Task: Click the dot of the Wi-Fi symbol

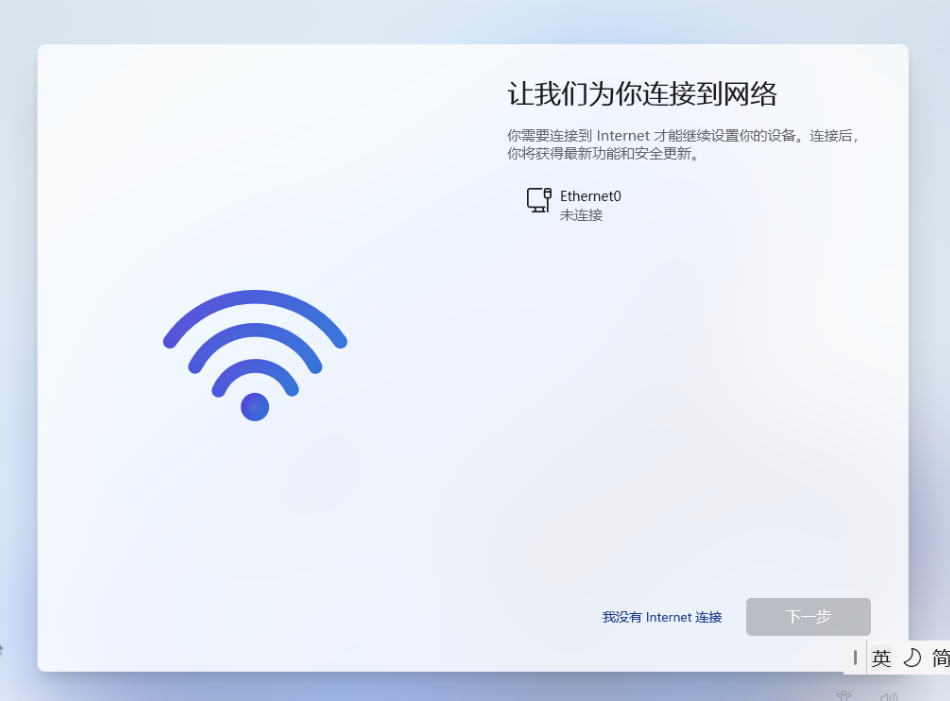Action: coord(255,407)
